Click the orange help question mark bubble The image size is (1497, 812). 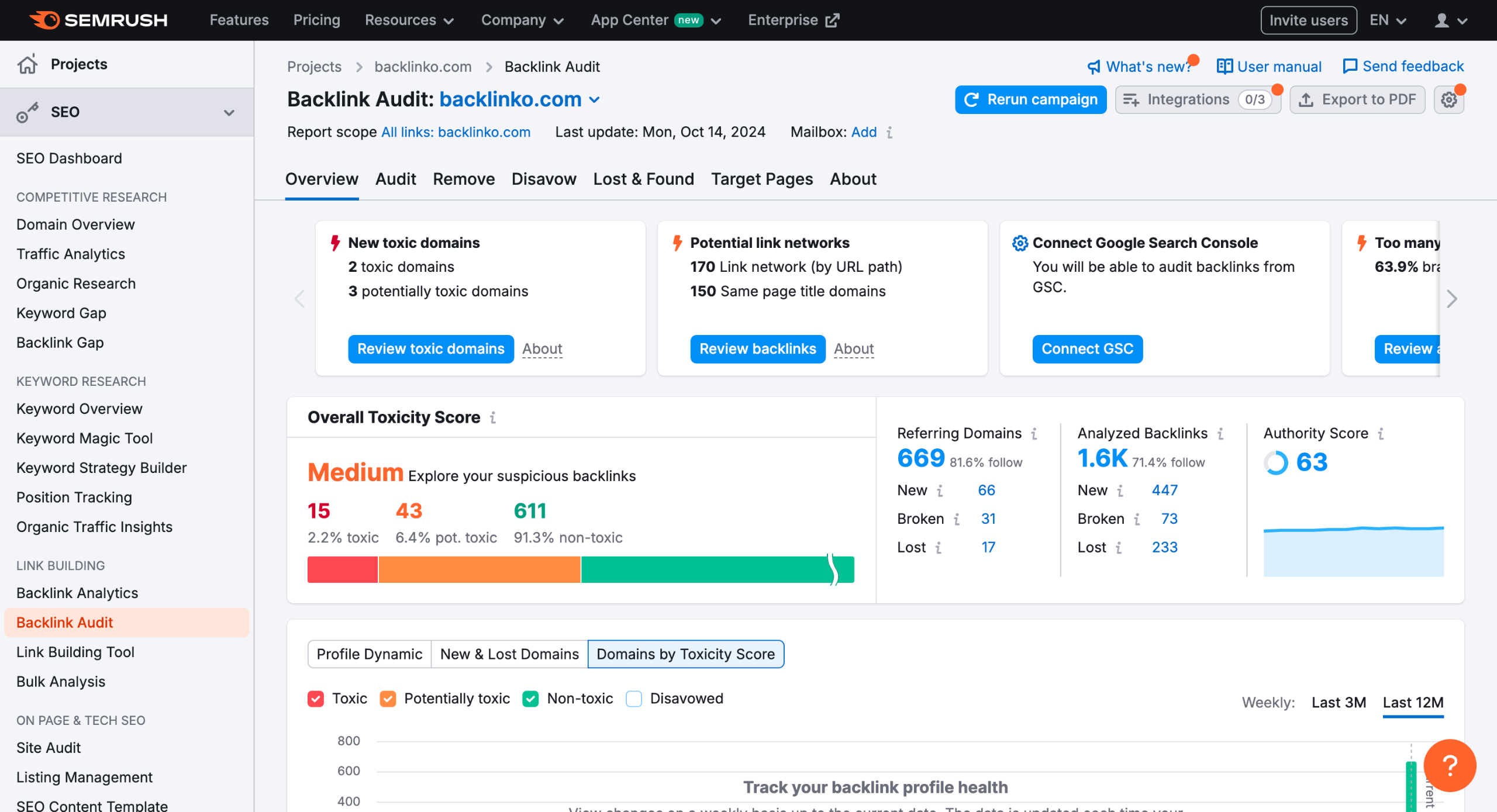[1449, 765]
